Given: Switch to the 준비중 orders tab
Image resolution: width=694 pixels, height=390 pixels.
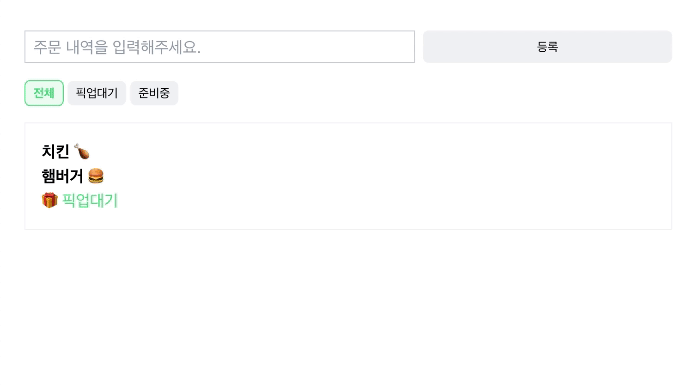Looking at the screenshot, I should click(154, 93).
